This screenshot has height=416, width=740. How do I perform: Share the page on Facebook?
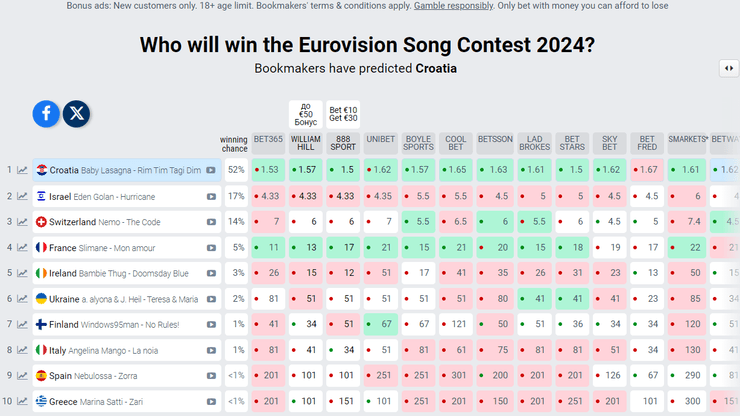click(46, 114)
